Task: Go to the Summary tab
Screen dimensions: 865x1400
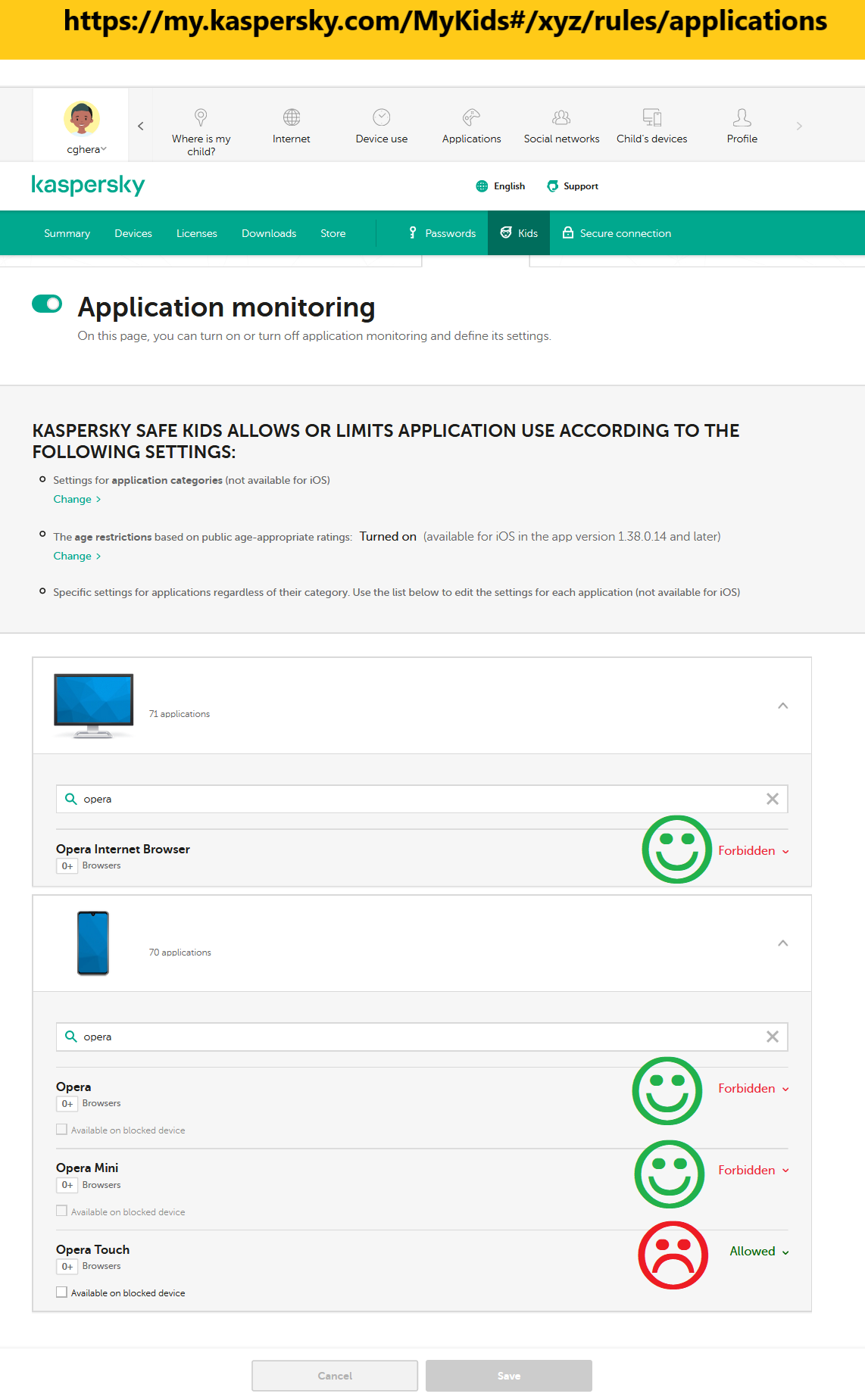Action: 67,233
